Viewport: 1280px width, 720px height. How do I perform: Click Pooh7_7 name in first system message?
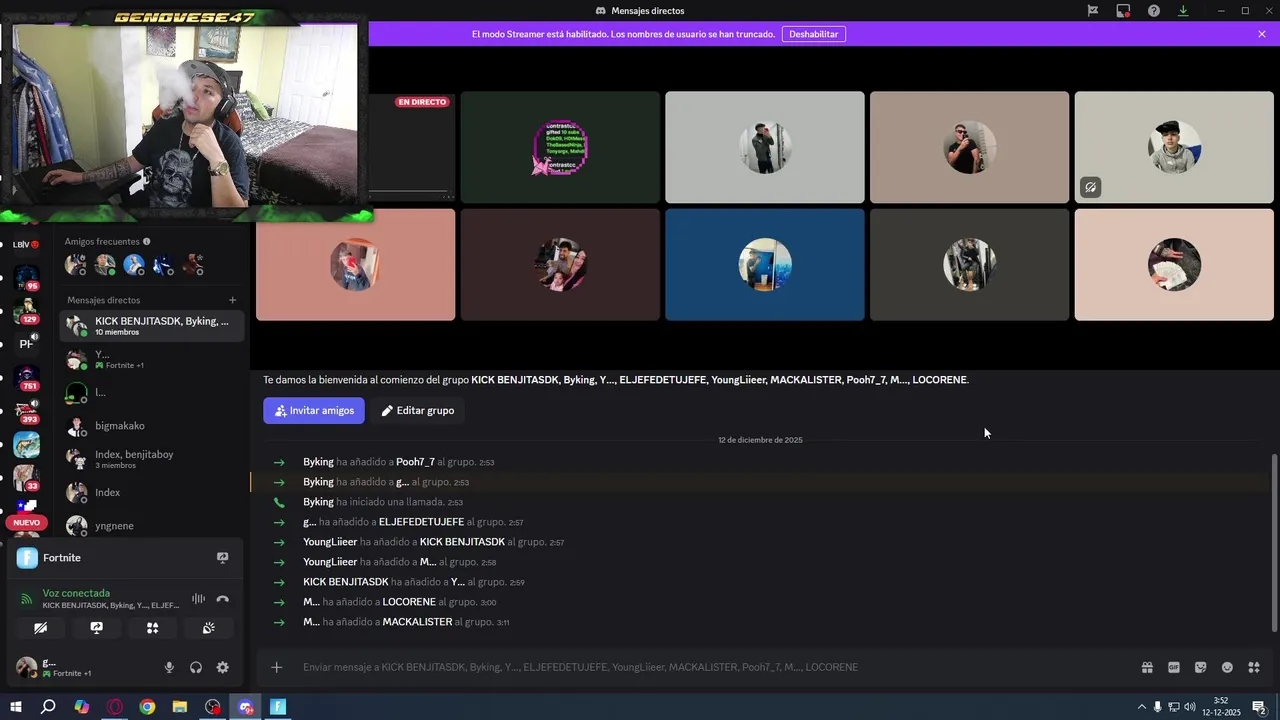[415, 462]
